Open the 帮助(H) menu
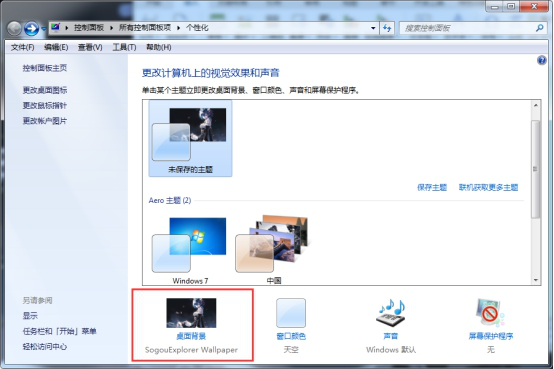Viewport: 554px width, 369px height. pos(159,47)
